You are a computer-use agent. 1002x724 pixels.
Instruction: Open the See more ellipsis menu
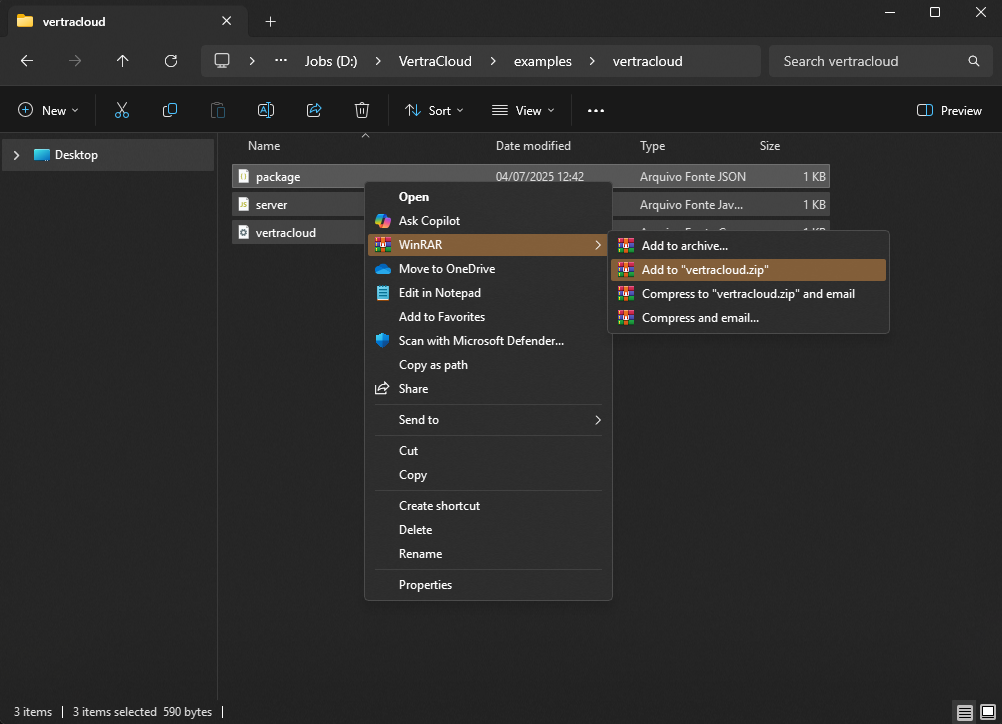596,111
